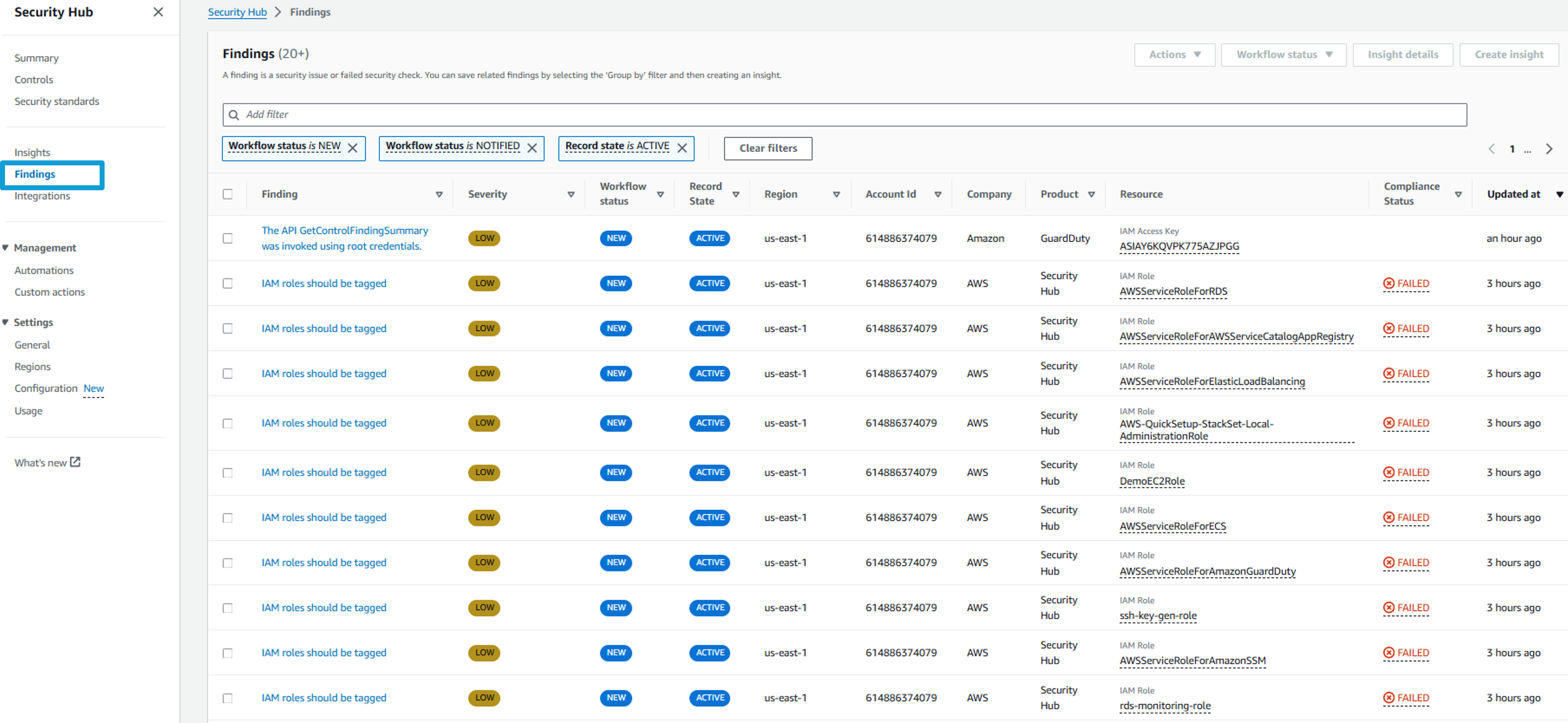
Task: Open the Workflow status column filter arrow
Action: [660, 194]
